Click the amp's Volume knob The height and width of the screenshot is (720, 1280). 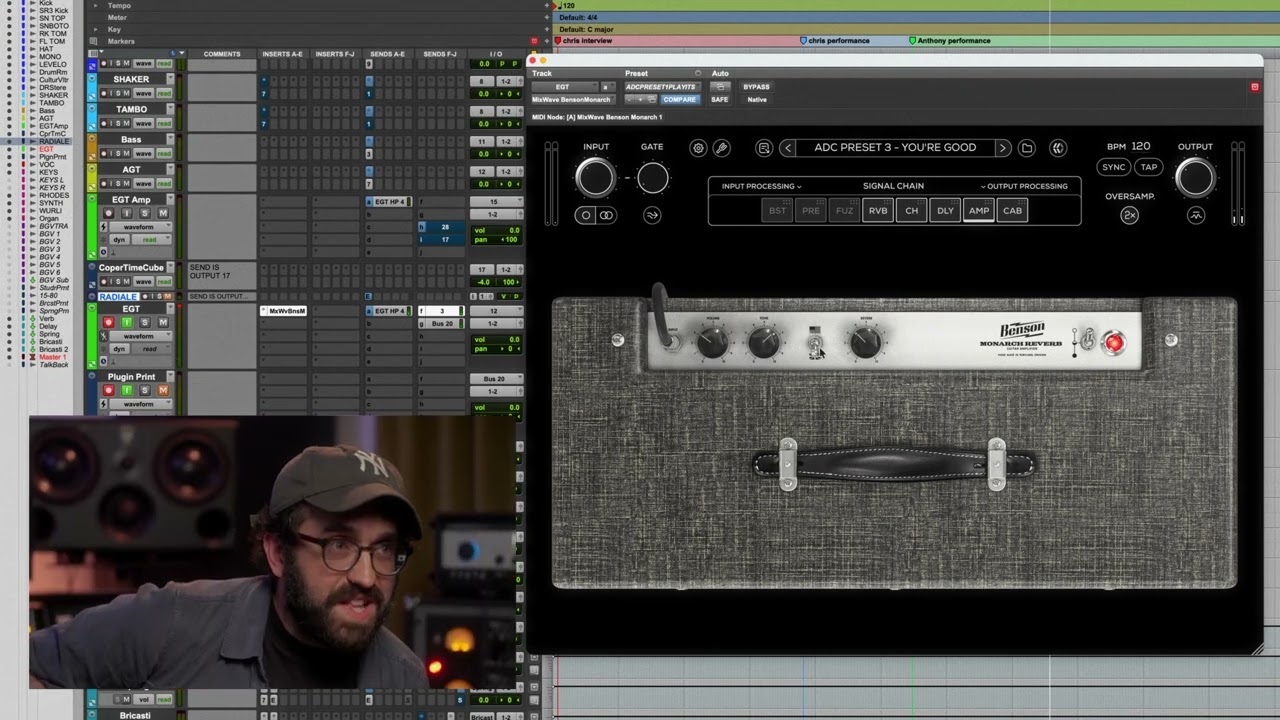tap(713, 344)
